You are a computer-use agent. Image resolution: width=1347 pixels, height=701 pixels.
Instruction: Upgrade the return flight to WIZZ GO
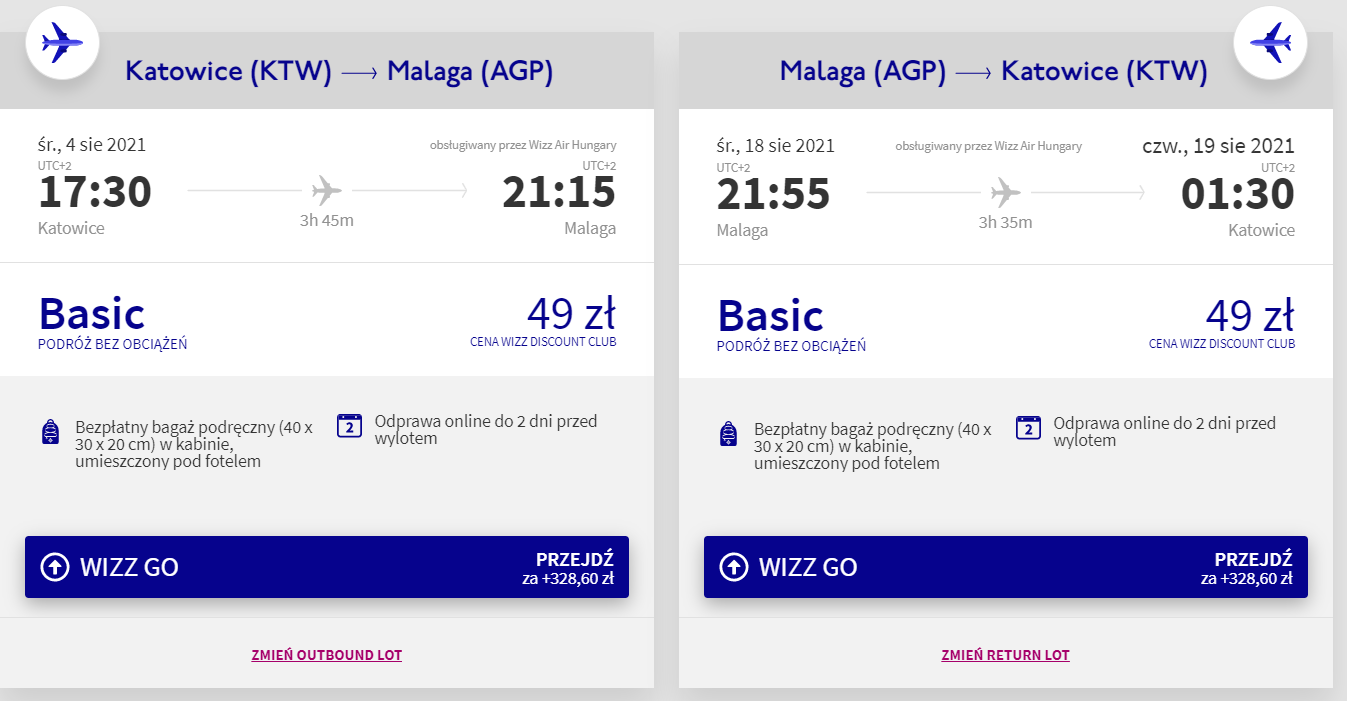click(1006, 567)
